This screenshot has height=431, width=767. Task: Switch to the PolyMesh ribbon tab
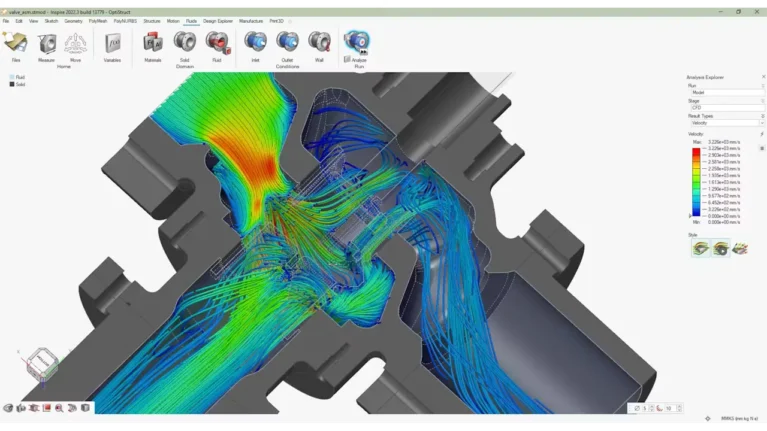coord(98,21)
